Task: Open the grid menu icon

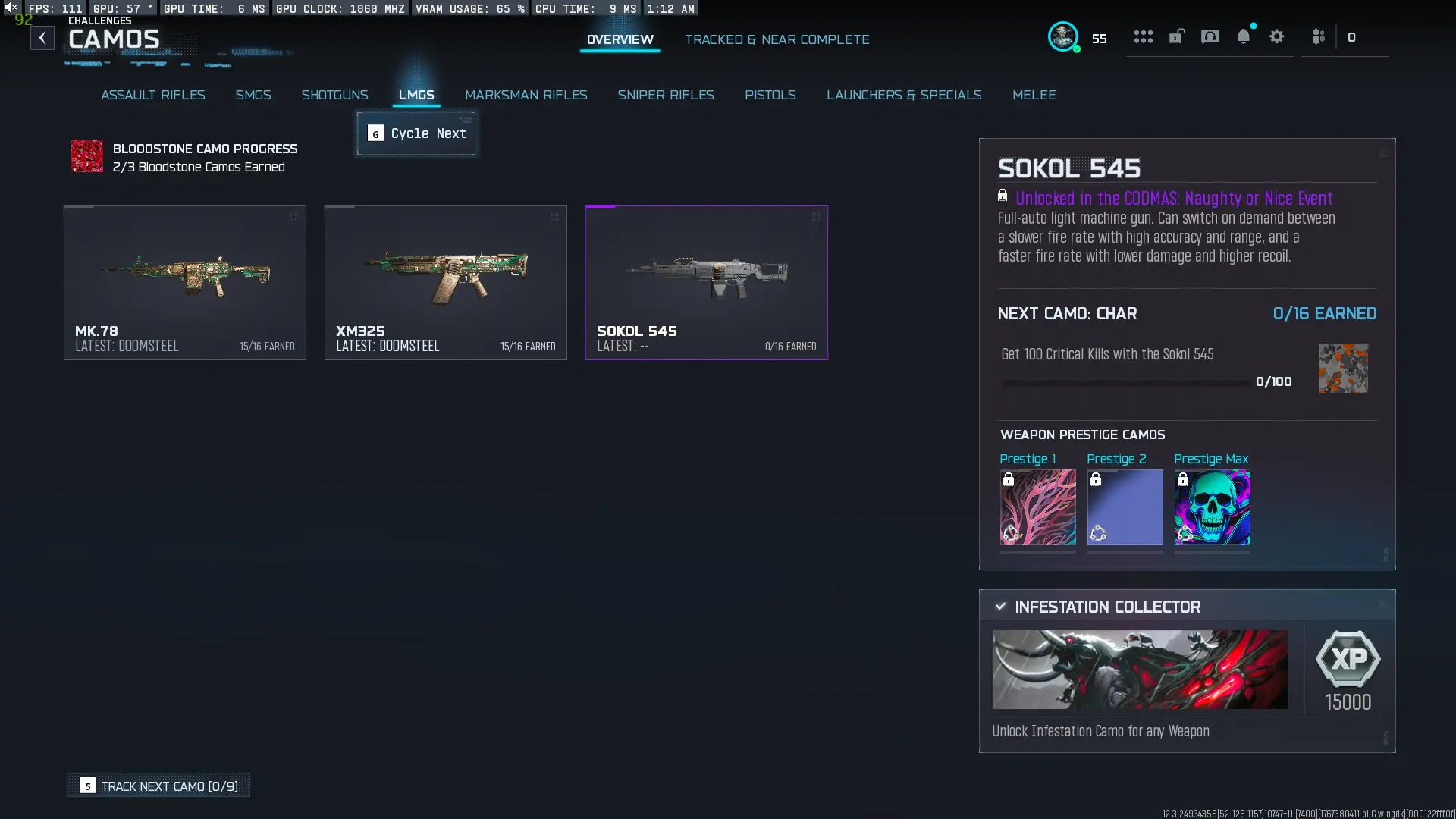Action: (x=1143, y=36)
